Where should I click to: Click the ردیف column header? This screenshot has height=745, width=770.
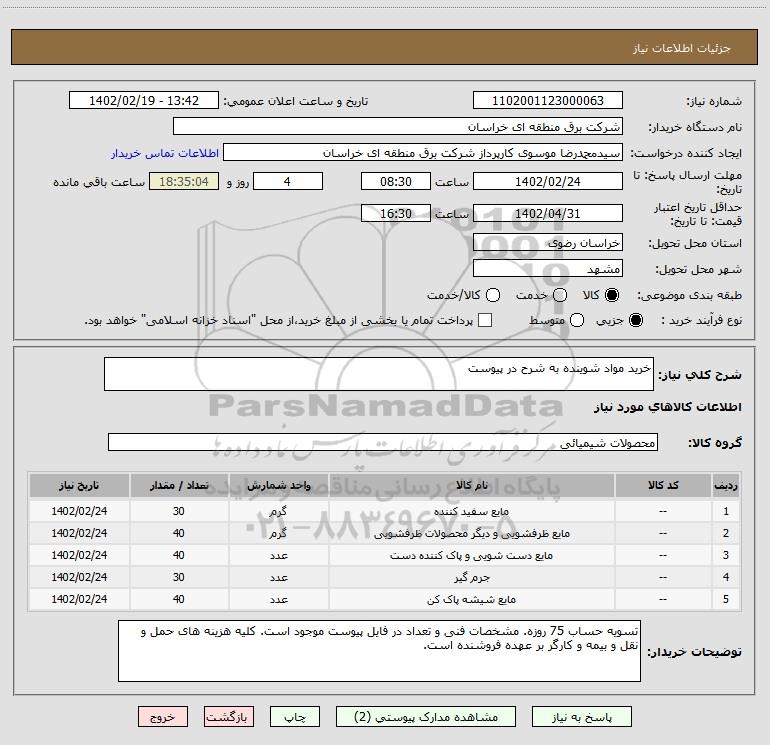[x=726, y=486]
